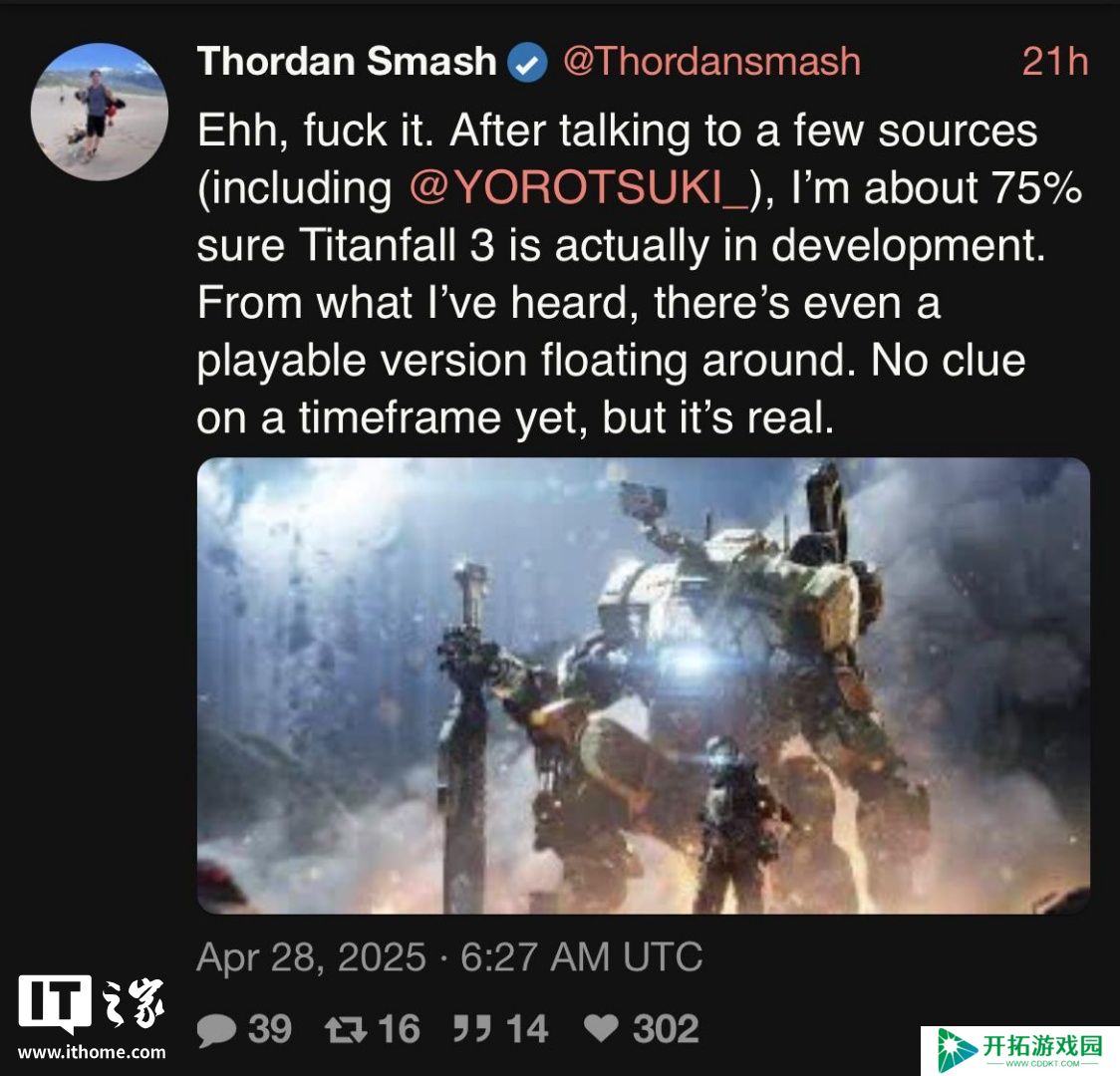This screenshot has width=1120, height=1076.
Task: Click the 302 likes count
Action: point(665,1029)
